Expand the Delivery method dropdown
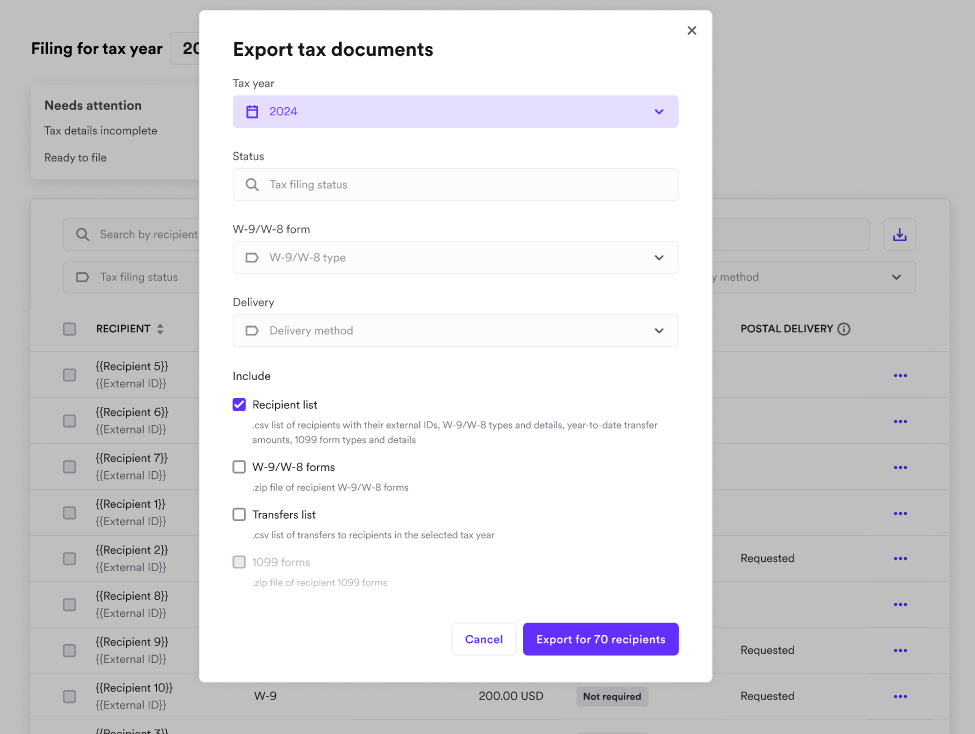 pyautogui.click(x=658, y=330)
